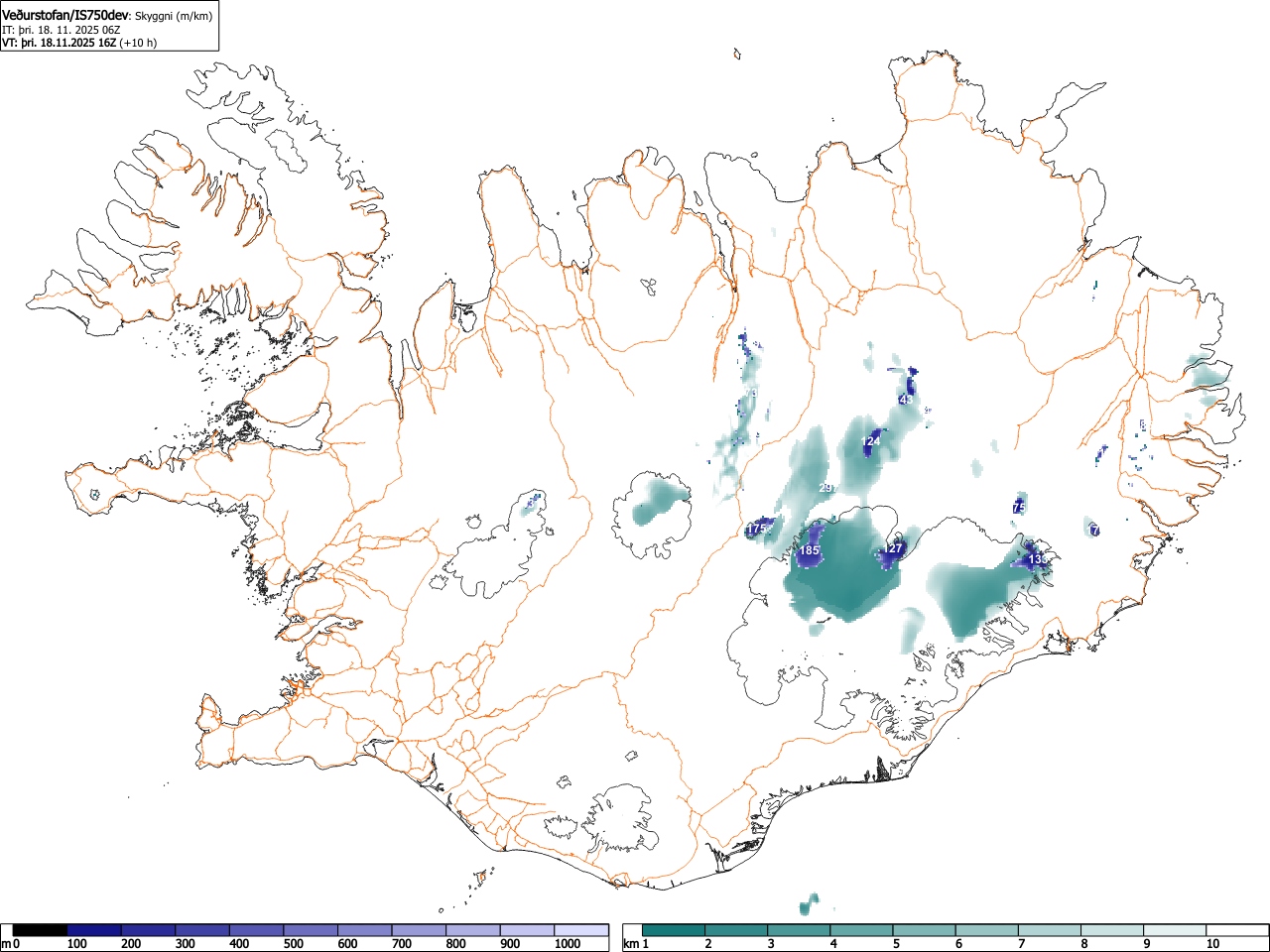Select the 900–1000 m legend swatch
This screenshot has width=1270, height=952.
[x=527, y=930]
